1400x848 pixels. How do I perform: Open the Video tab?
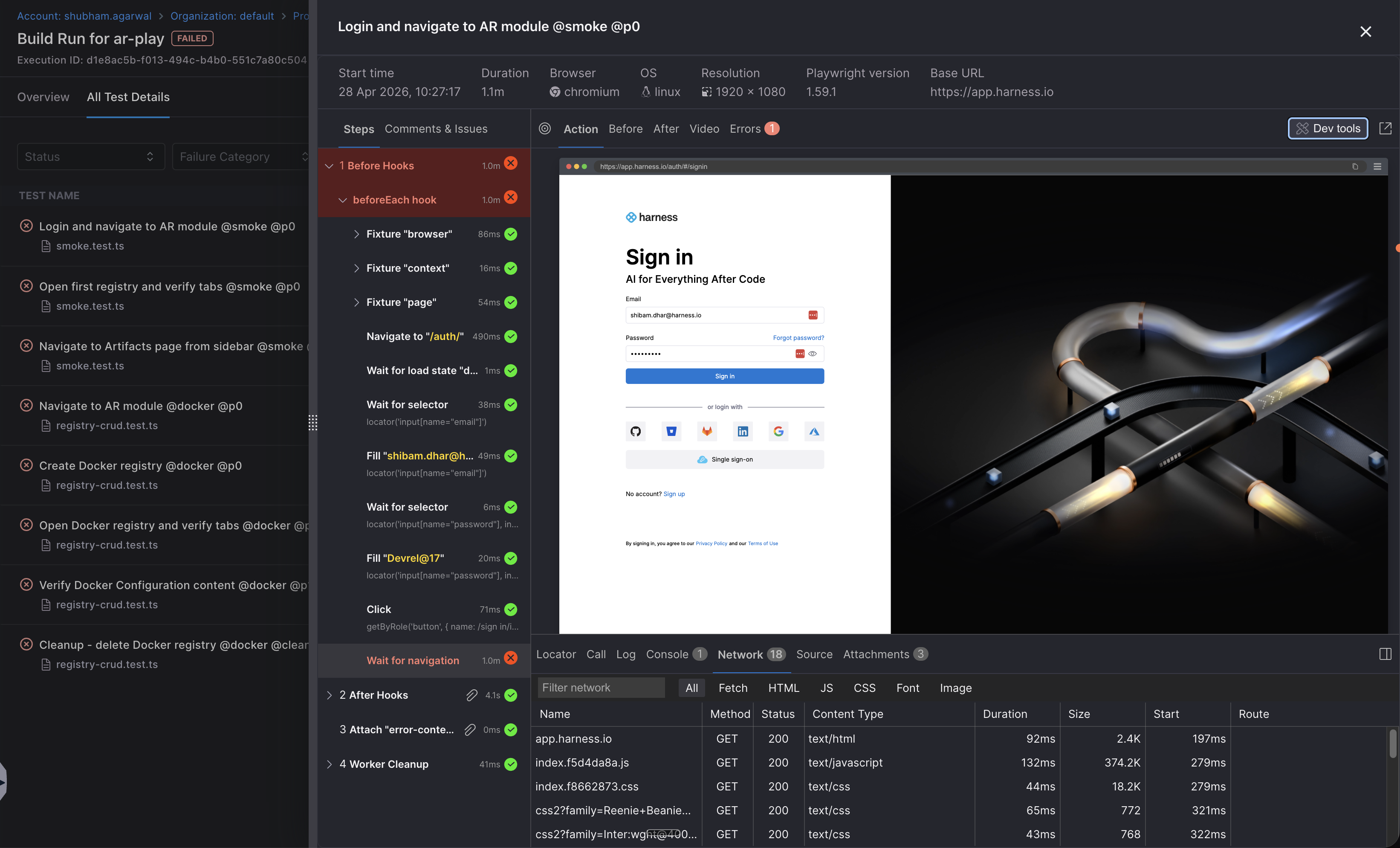coord(704,129)
